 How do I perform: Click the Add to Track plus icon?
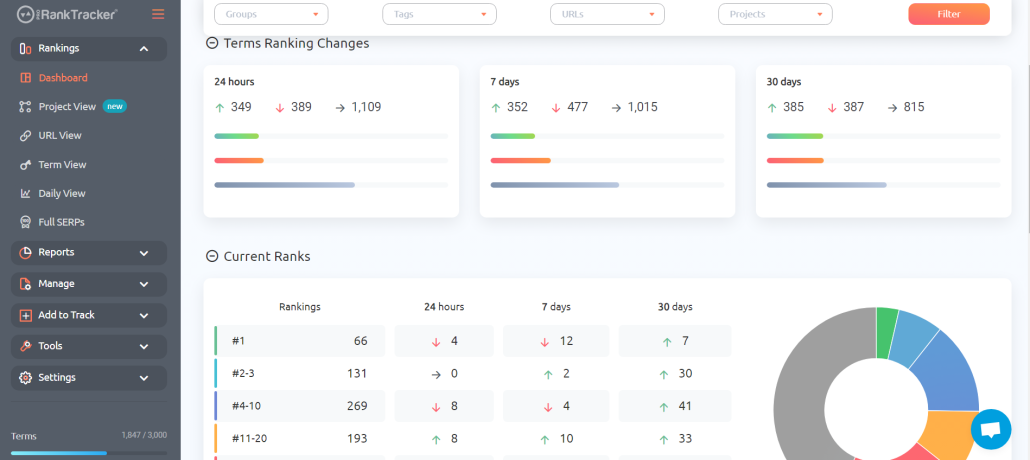click(26, 315)
